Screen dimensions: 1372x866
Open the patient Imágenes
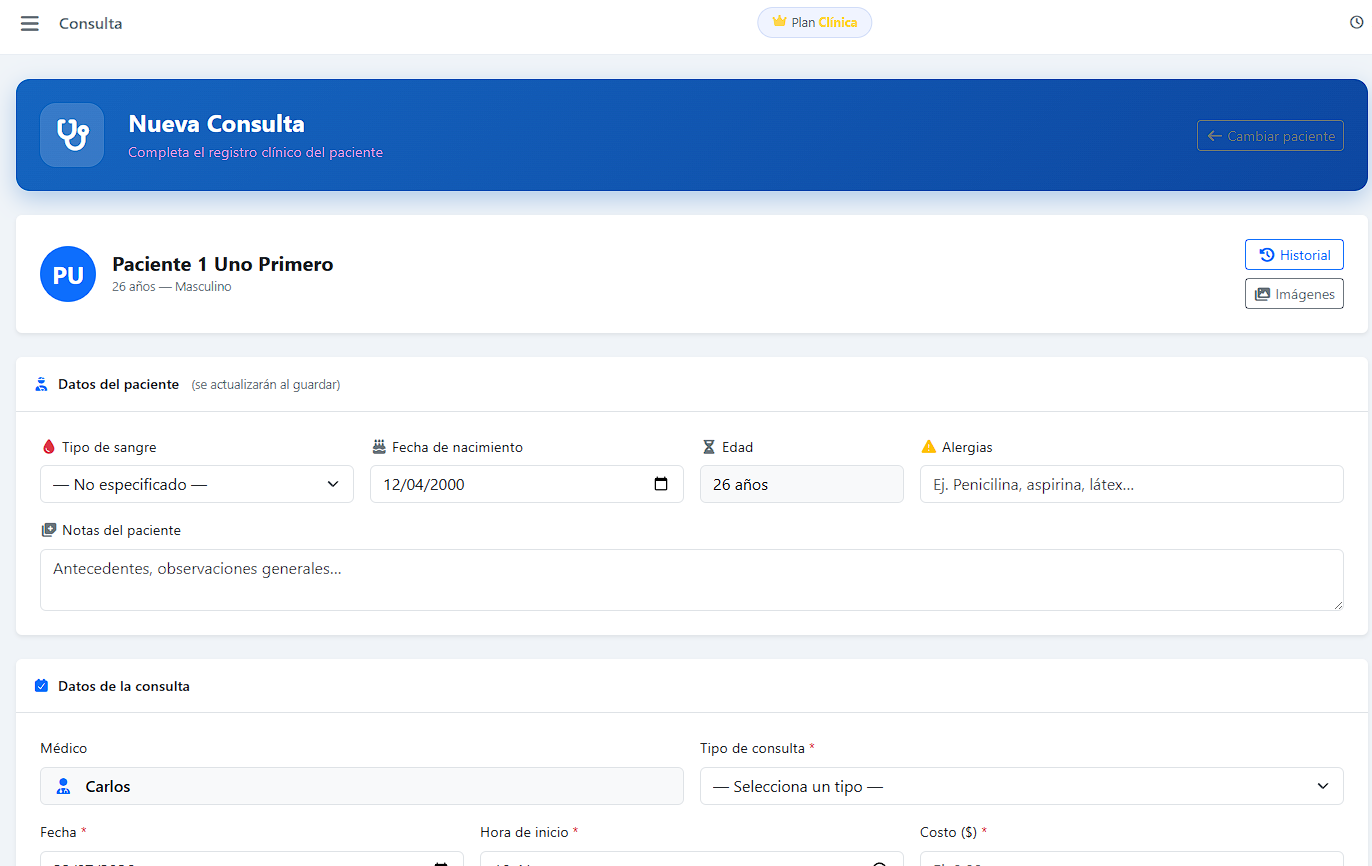click(x=1294, y=294)
